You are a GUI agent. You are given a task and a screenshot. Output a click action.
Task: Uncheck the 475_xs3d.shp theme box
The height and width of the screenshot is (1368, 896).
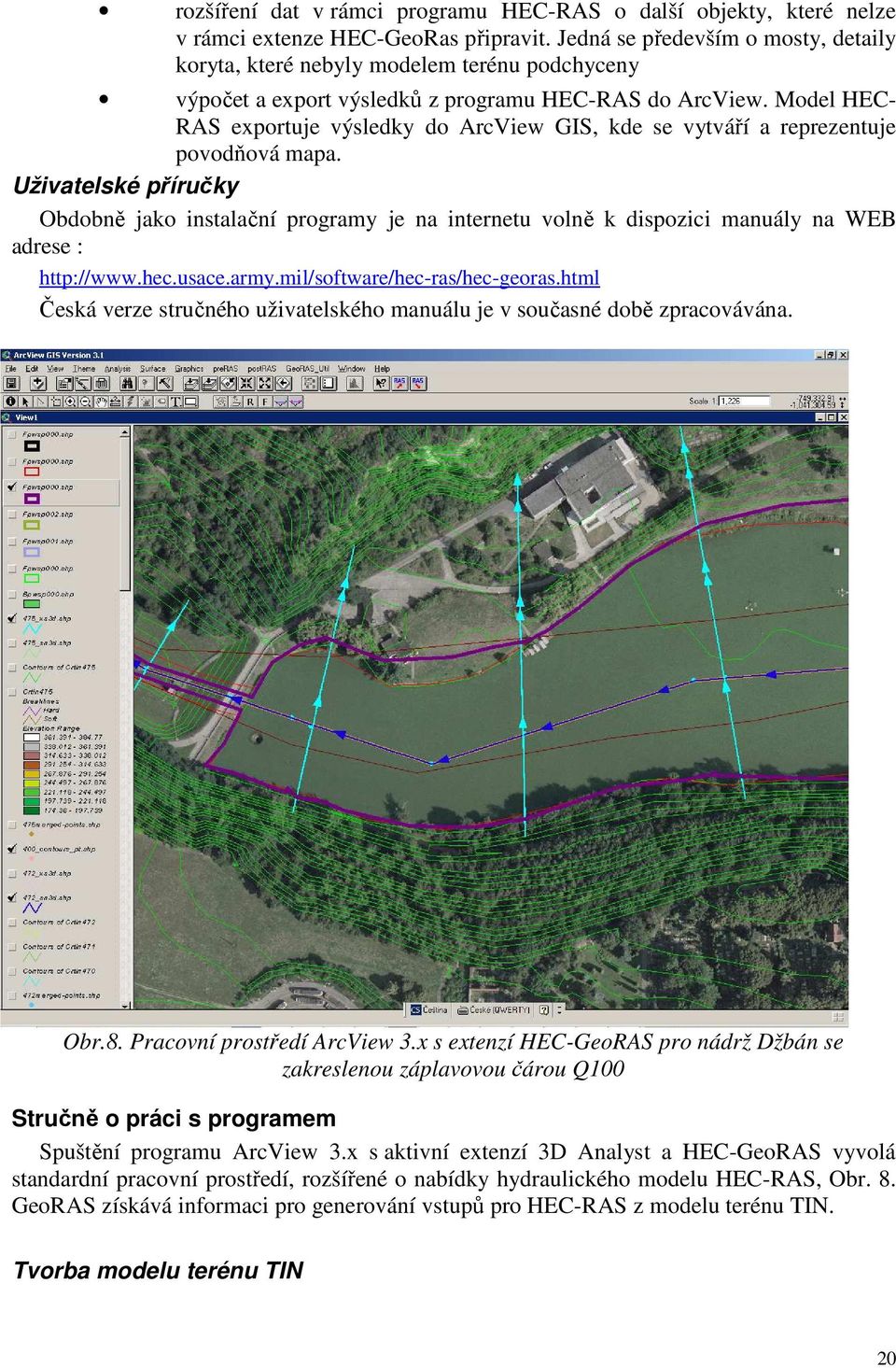pos(11,618)
